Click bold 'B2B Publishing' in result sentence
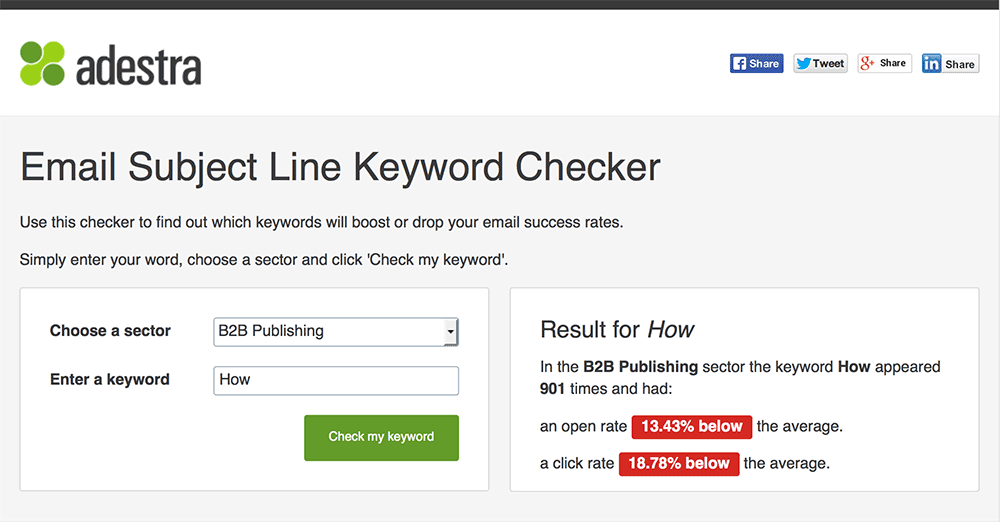The image size is (1000, 522). coord(640,367)
